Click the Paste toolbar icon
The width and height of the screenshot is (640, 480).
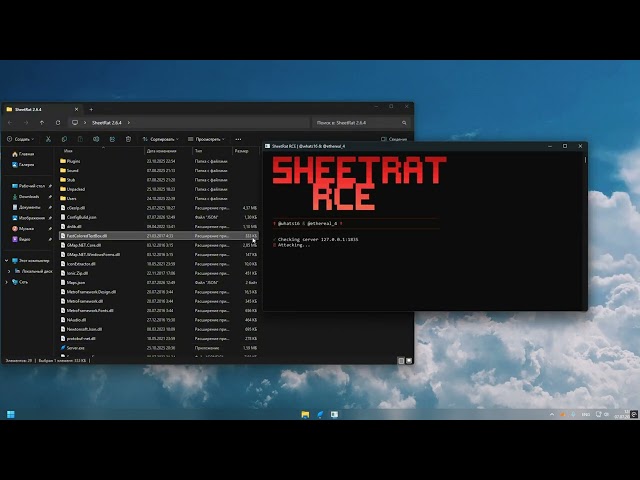pyautogui.click(x=80, y=139)
